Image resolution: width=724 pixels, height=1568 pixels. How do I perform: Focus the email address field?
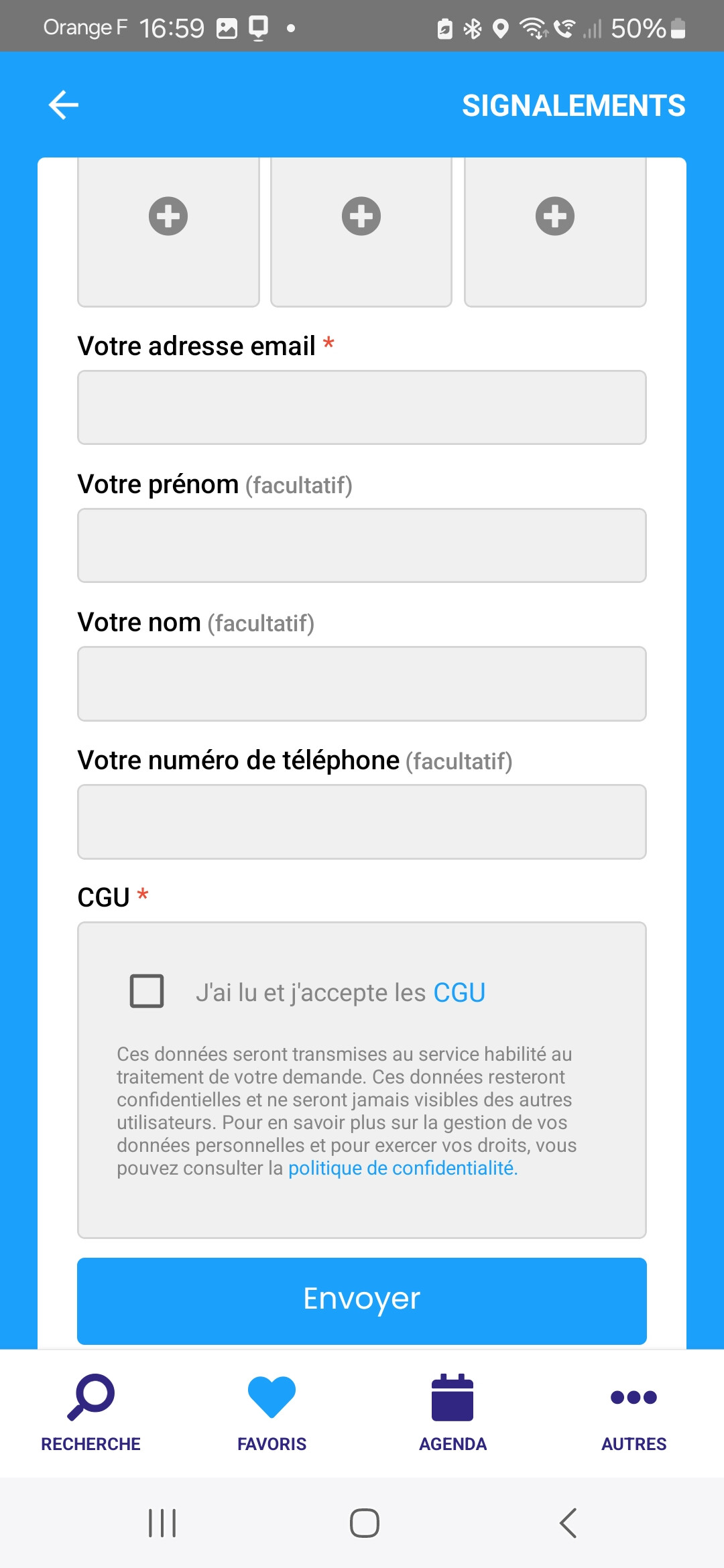[x=362, y=407]
